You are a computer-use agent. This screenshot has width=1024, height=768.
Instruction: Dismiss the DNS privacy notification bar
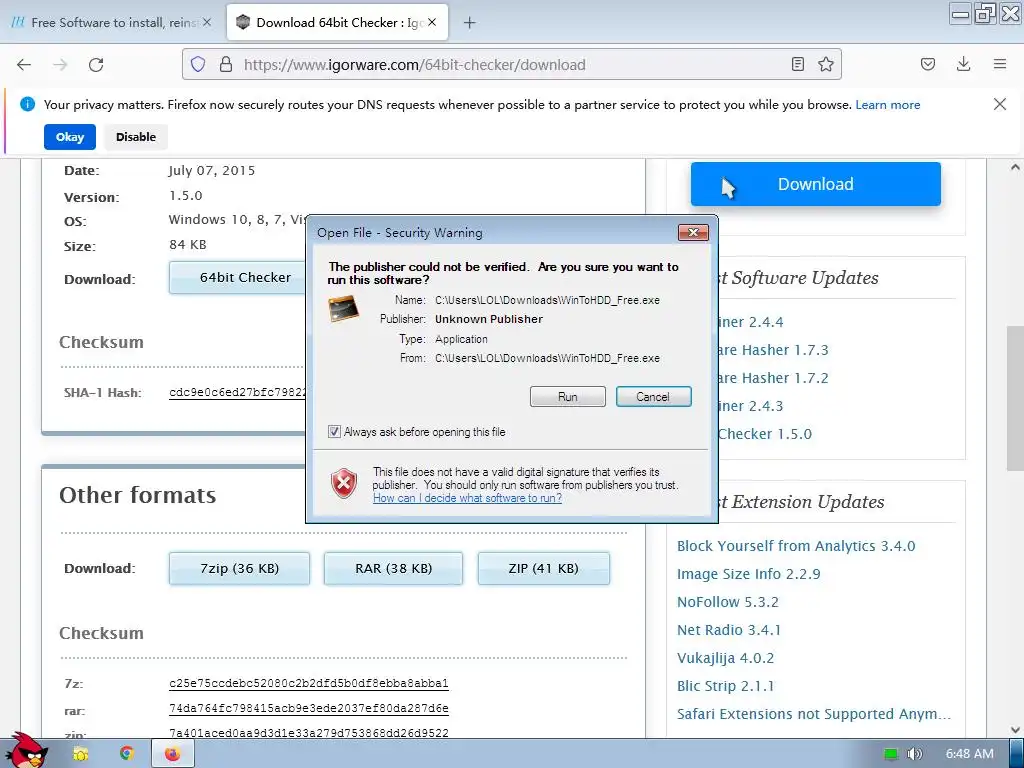(x=999, y=104)
